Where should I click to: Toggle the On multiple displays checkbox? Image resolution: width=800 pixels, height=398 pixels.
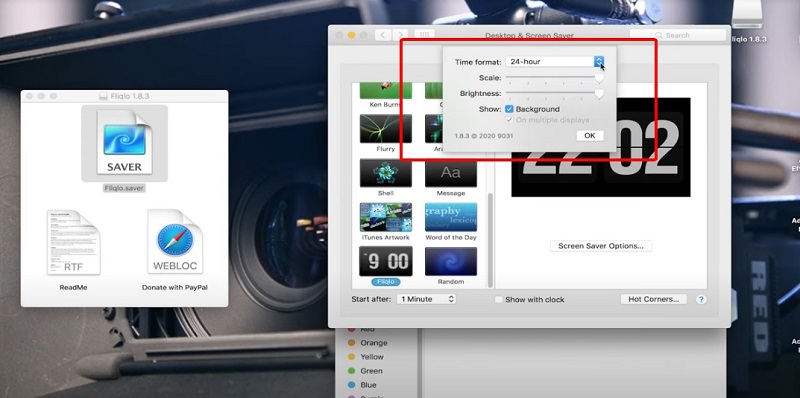pyautogui.click(x=509, y=120)
